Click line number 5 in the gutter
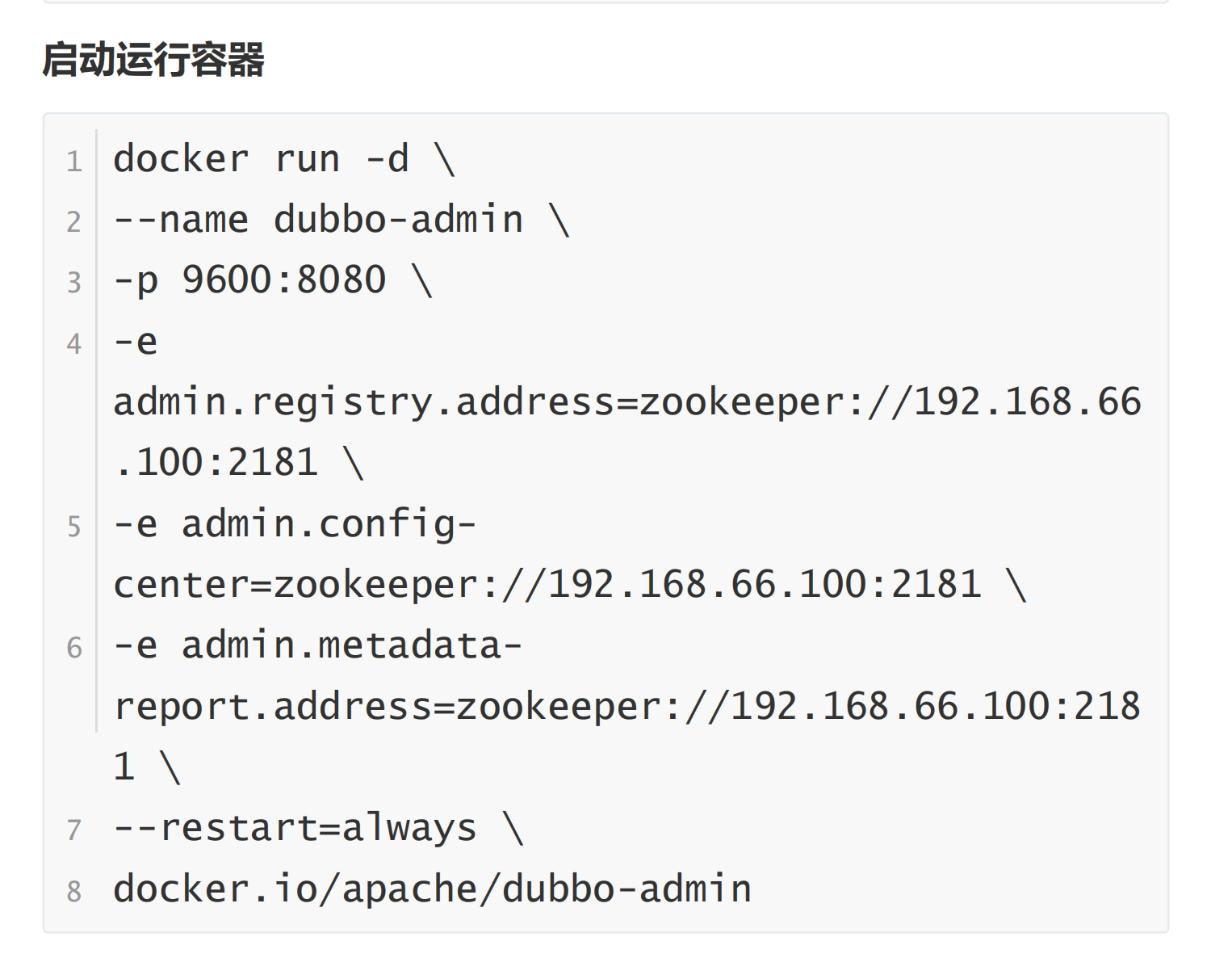Viewport: 1232px width, 958px height. coord(74,526)
